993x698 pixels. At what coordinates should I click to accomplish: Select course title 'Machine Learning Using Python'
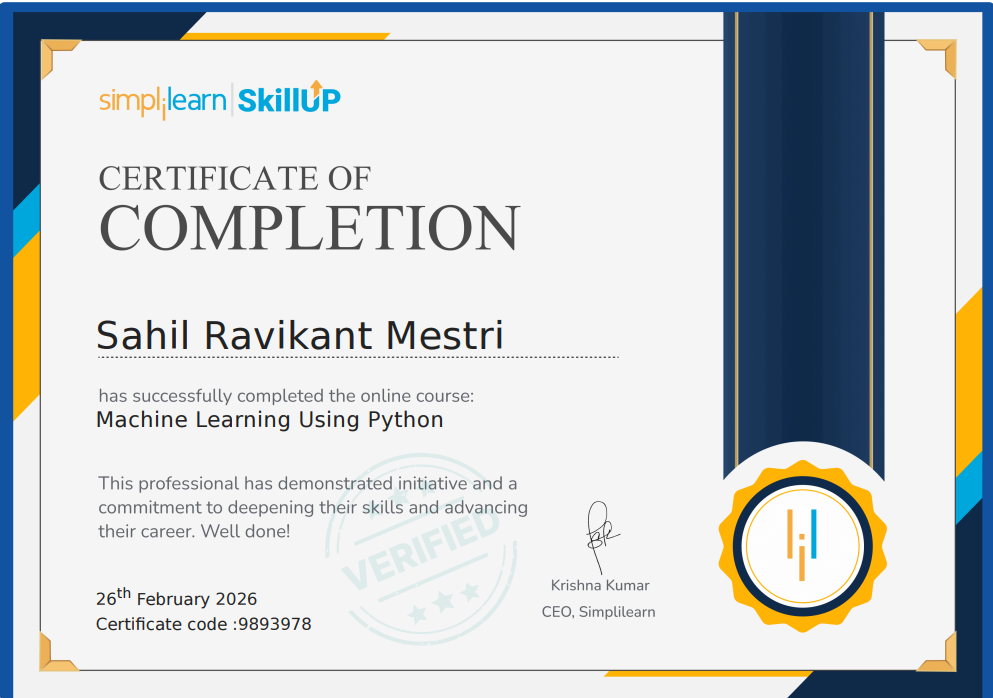click(x=270, y=420)
